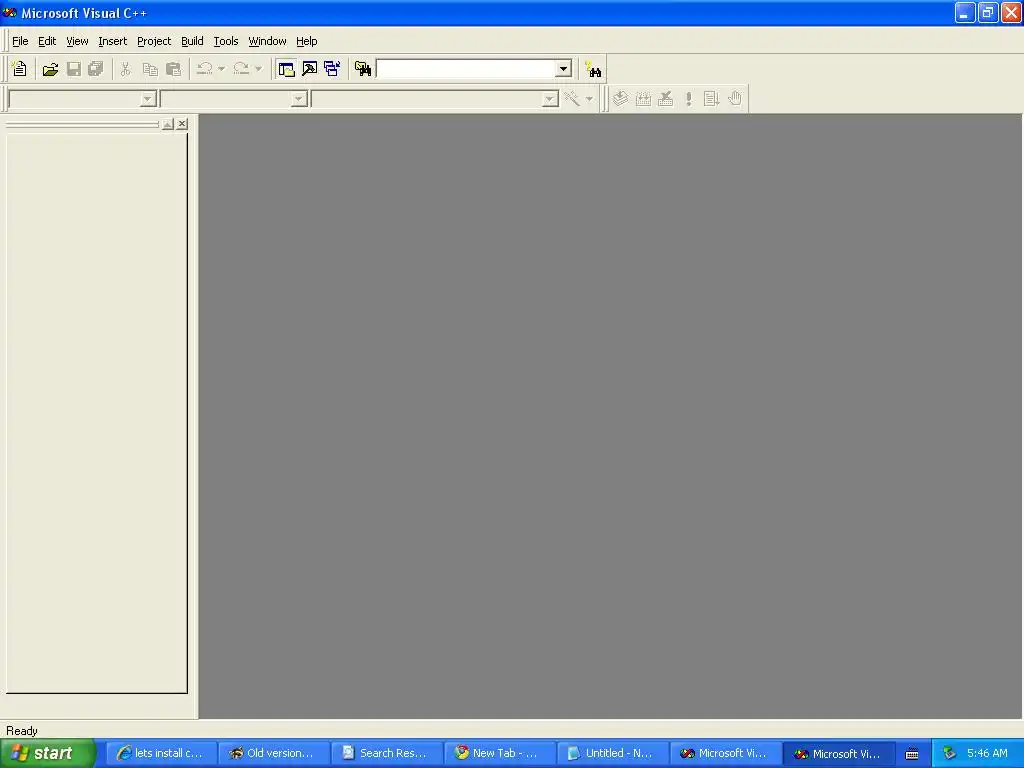
Task: Click the Execute Program exclamation icon
Action: point(688,99)
